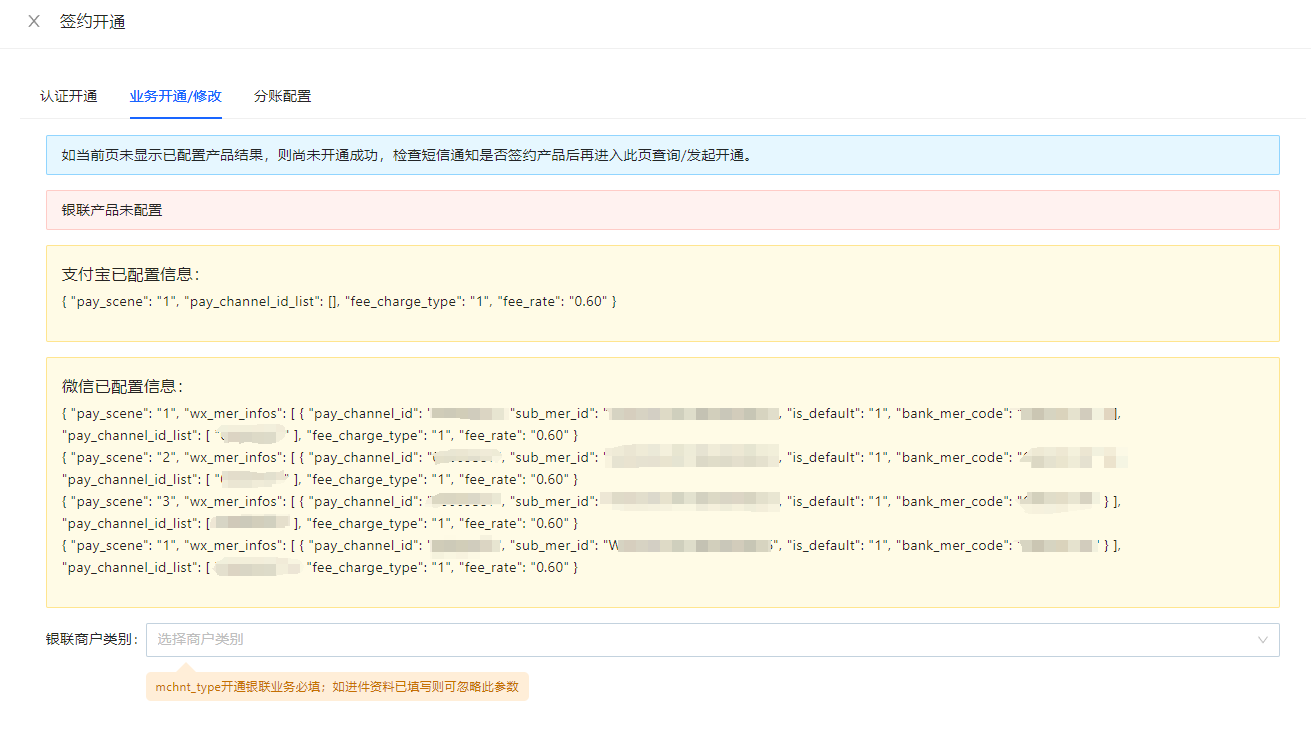This screenshot has width=1311, height=737.
Task: Click the 微信已配置信息 heading
Action: (122, 386)
